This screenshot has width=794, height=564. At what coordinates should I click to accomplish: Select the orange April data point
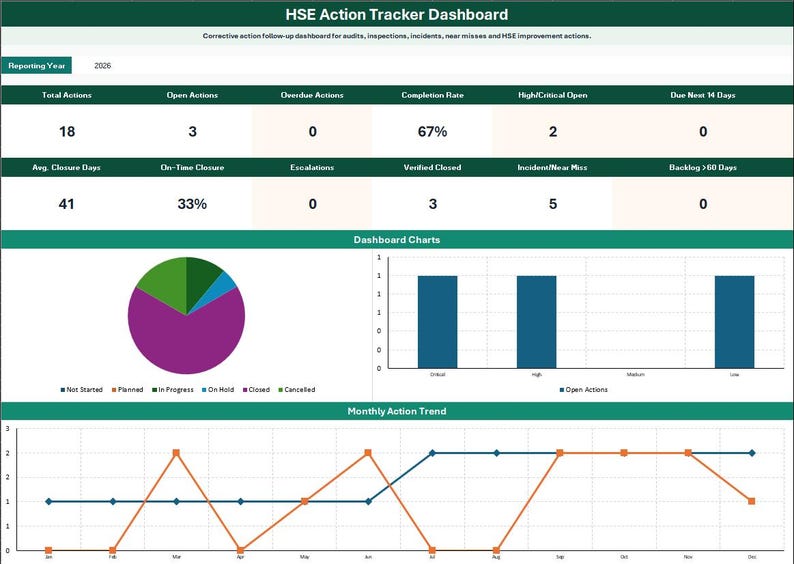(x=241, y=550)
